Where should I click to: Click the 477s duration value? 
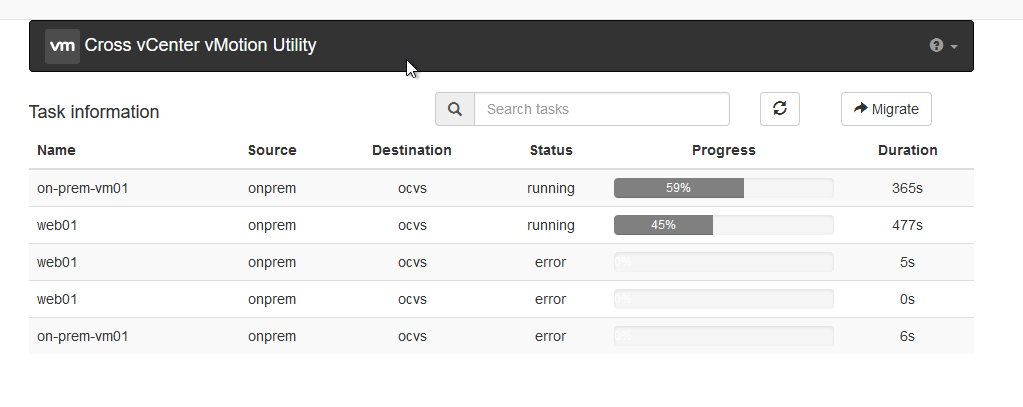click(x=907, y=226)
